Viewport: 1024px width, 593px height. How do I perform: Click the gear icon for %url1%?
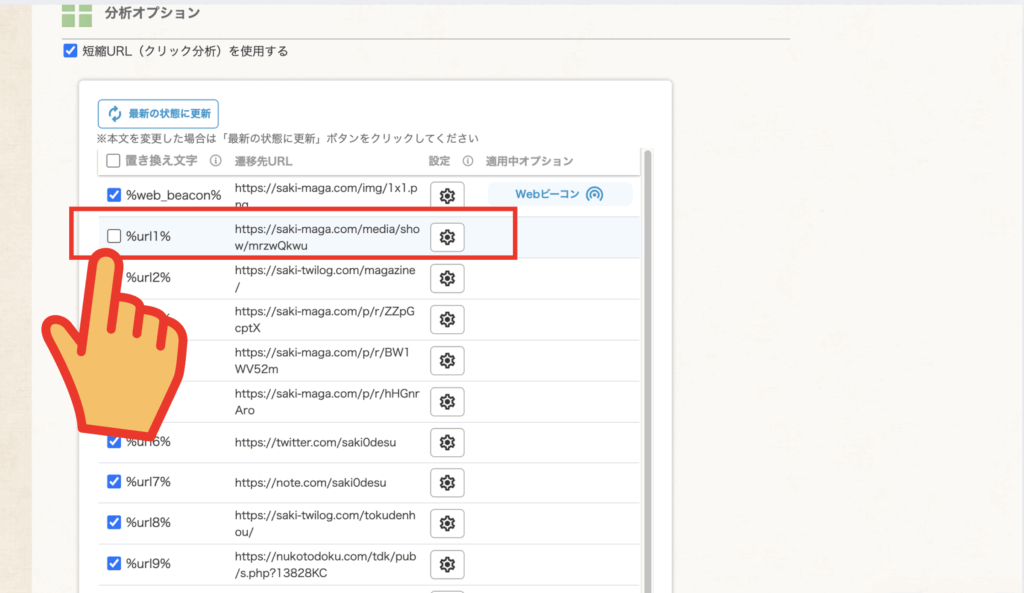point(447,237)
